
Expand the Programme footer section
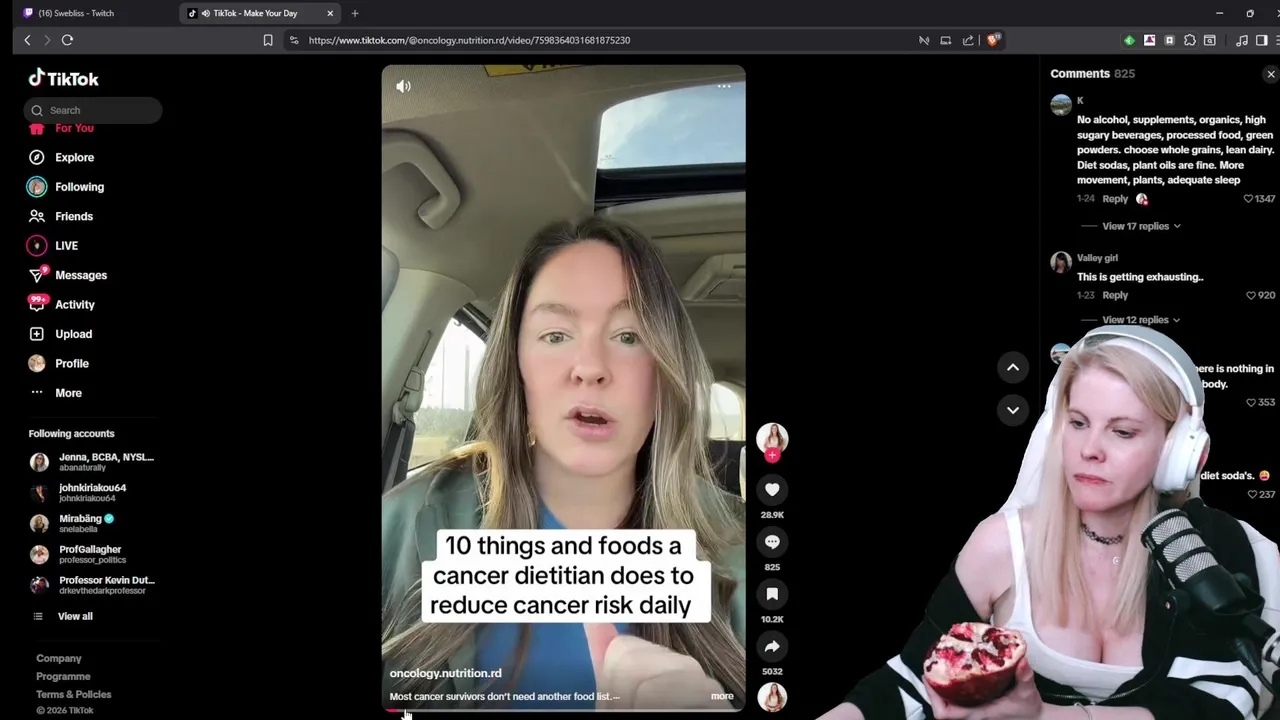pyautogui.click(x=63, y=676)
